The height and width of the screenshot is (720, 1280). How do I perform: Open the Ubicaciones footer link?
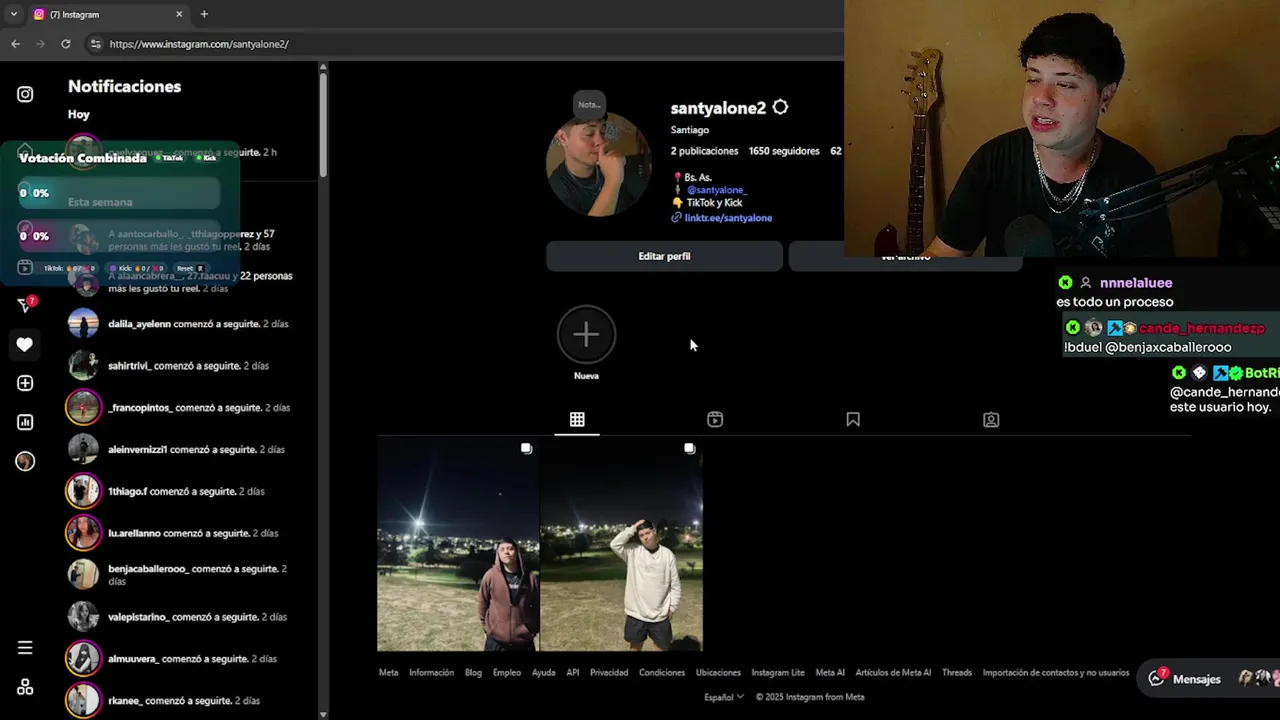(x=718, y=673)
